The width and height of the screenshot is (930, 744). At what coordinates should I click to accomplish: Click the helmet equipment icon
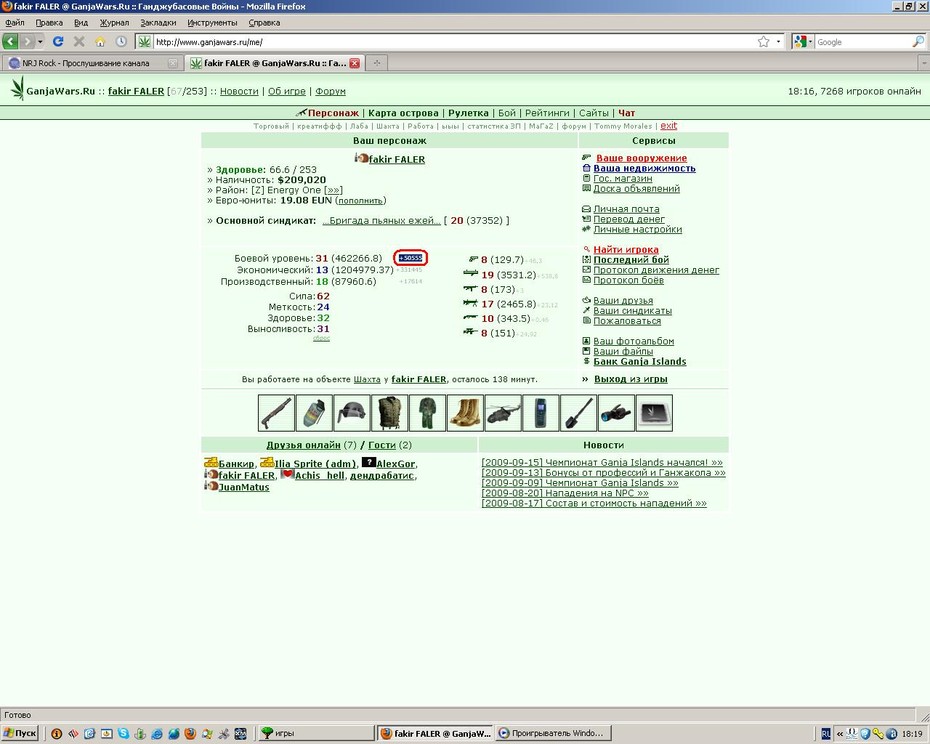tap(352, 413)
